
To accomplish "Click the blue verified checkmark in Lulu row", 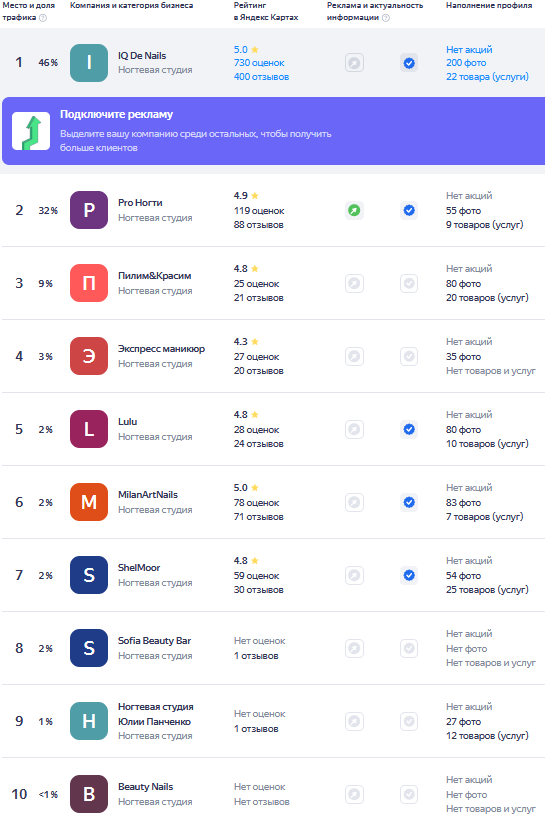I will pos(409,429).
